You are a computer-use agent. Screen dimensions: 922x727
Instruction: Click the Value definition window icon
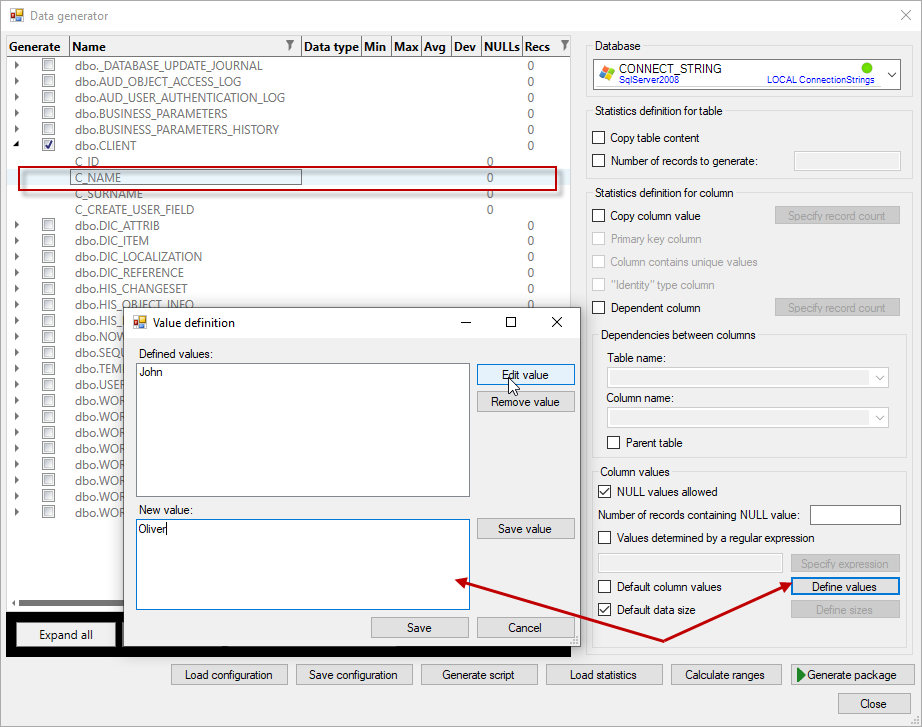140,322
